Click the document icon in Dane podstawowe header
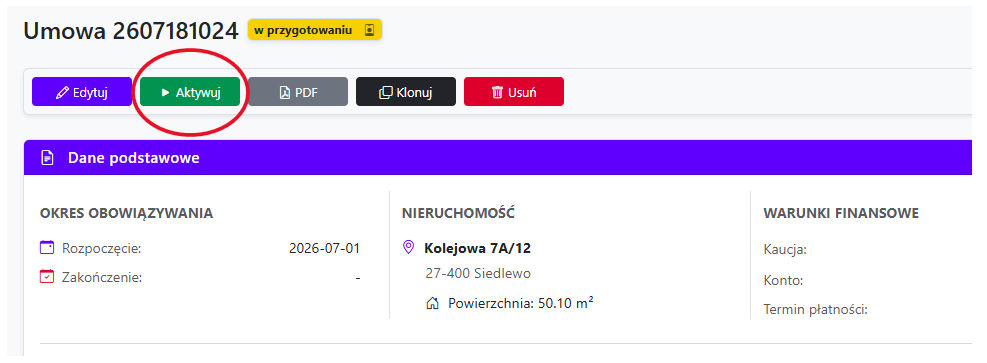Image resolution: width=987 pixels, height=363 pixels. [x=47, y=158]
